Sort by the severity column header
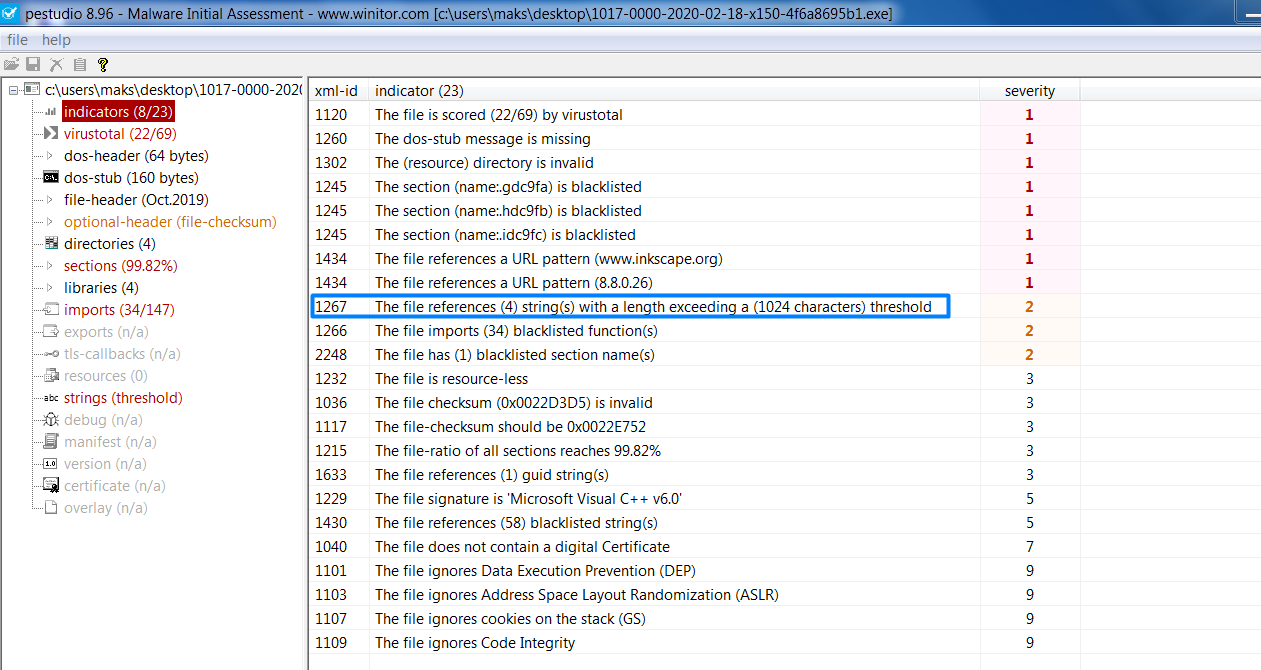Viewport: 1261px width, 670px height. coord(1030,90)
